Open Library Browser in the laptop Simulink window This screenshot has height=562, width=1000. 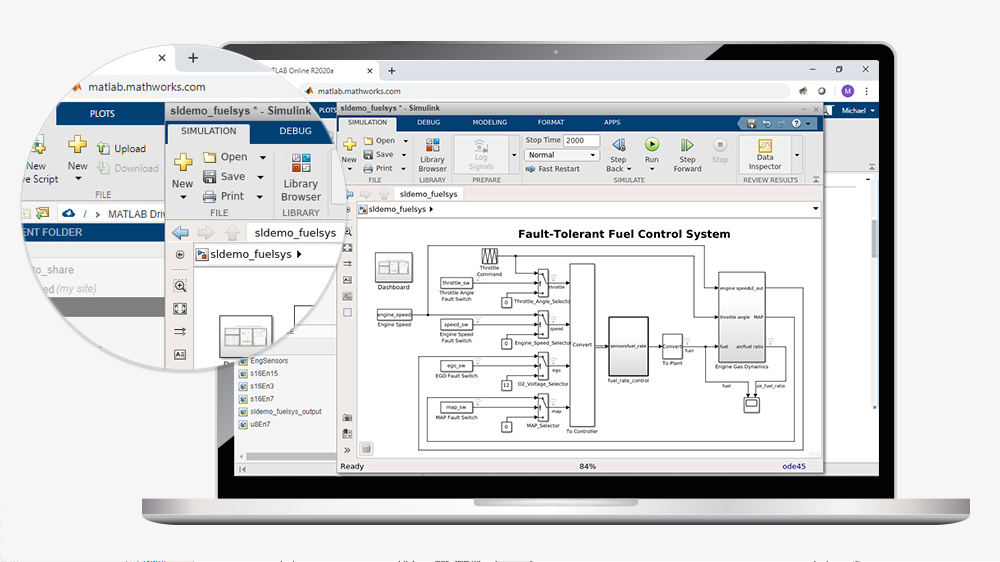point(432,155)
